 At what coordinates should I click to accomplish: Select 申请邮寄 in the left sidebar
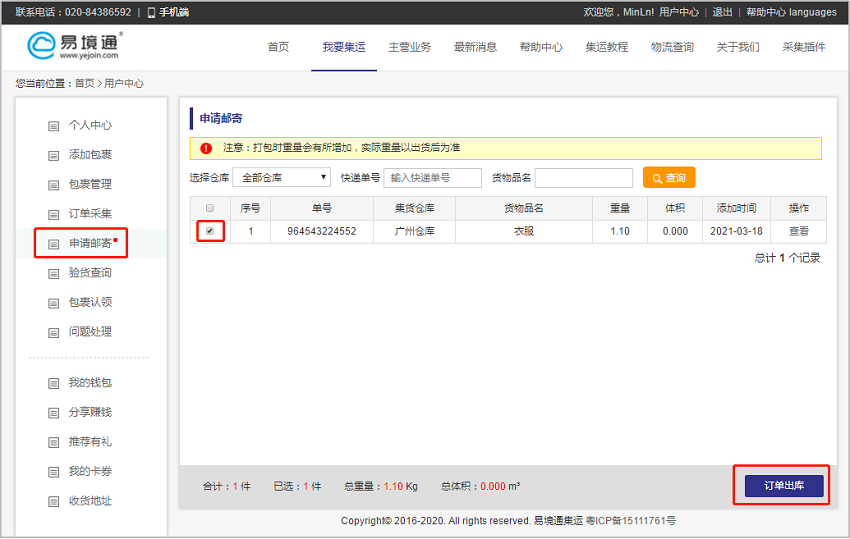coord(90,243)
